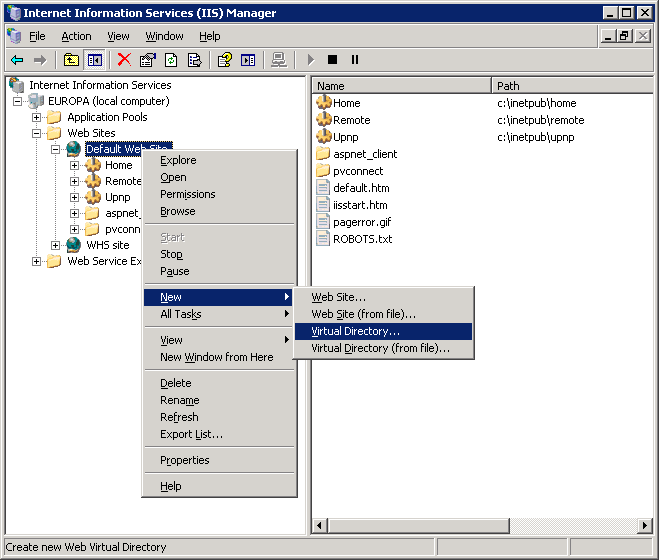Select Permissions in the context menu
This screenshot has width=659, height=560.
pyautogui.click(x=219, y=194)
